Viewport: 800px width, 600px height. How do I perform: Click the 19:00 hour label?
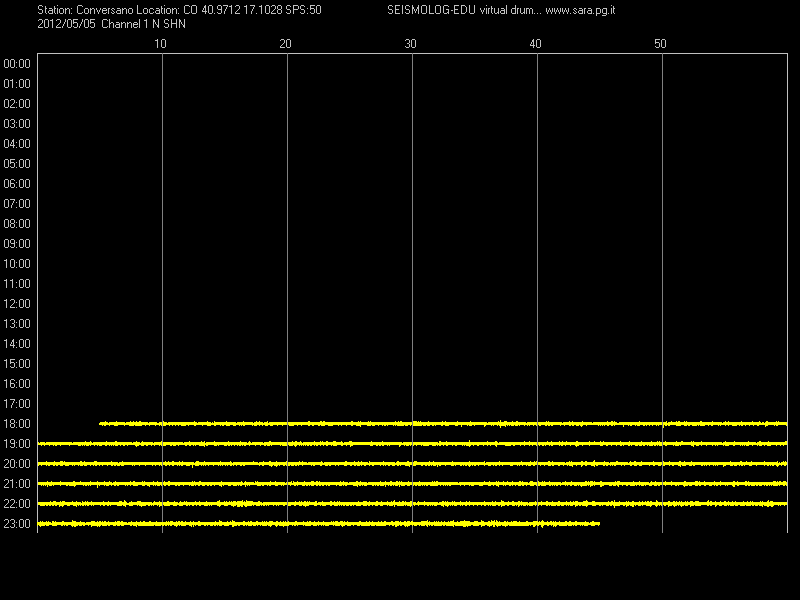tap(17, 444)
